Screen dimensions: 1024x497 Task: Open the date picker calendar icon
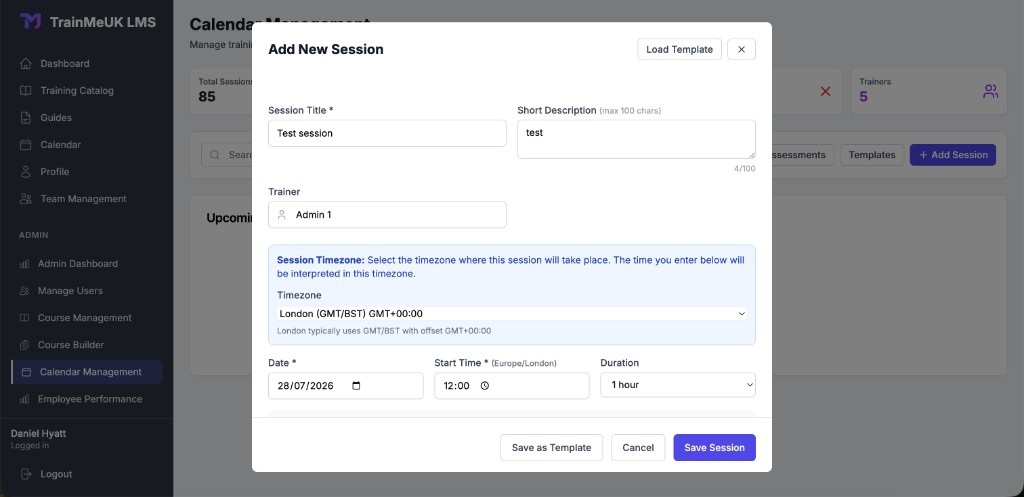(x=356, y=385)
